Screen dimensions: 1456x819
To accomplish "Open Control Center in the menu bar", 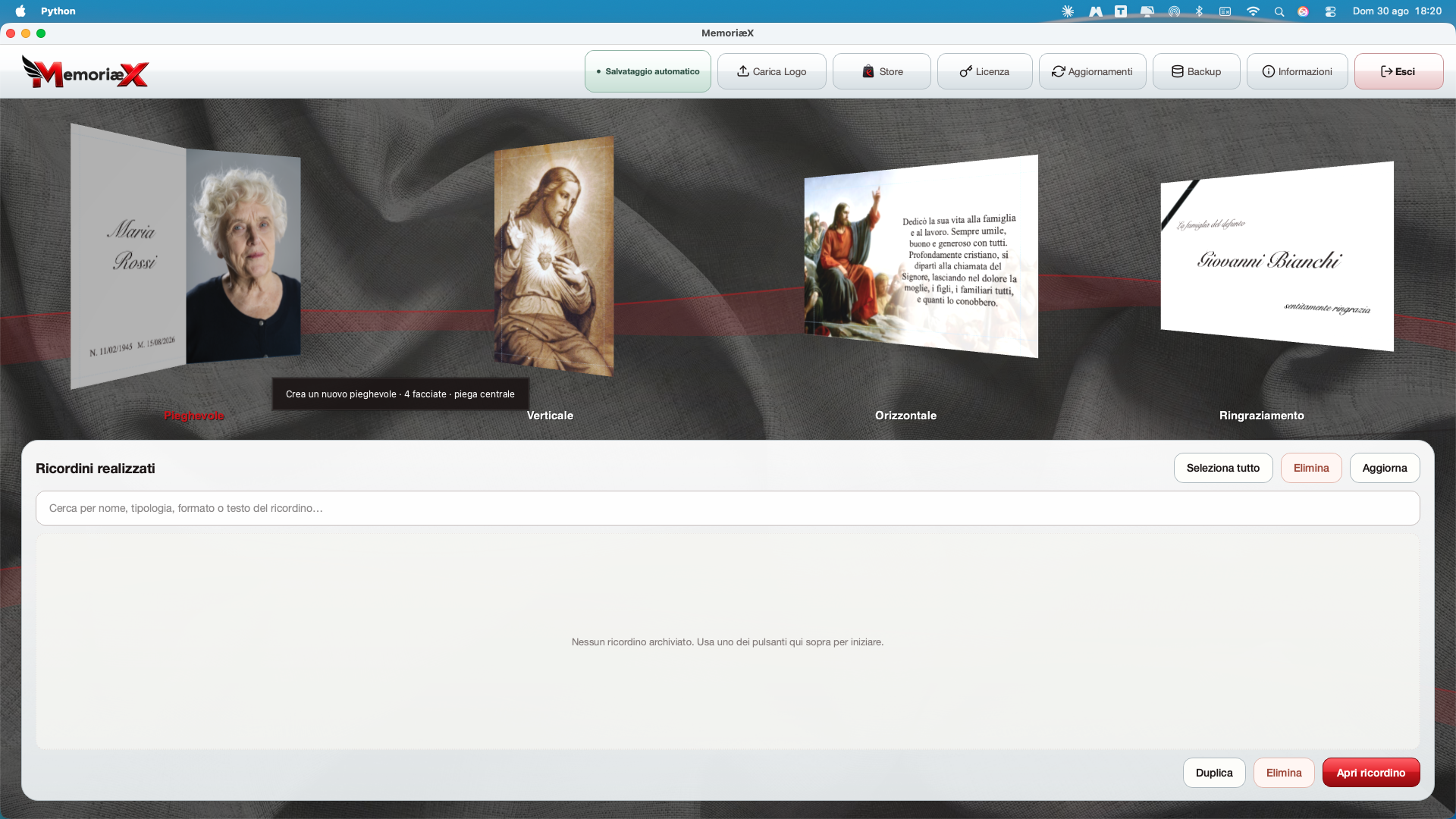I will (1330, 11).
